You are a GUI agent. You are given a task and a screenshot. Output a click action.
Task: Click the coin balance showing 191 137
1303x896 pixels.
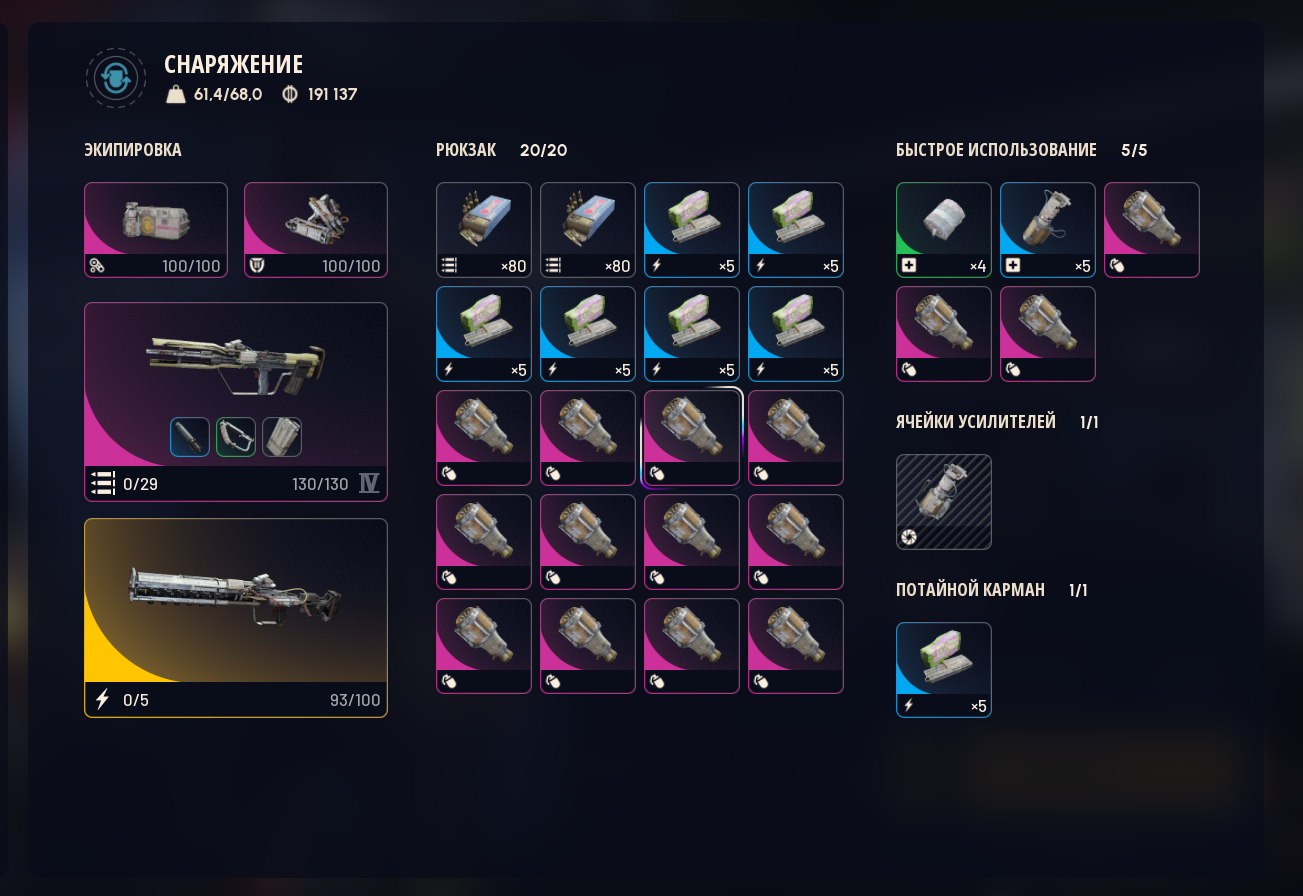click(320, 95)
